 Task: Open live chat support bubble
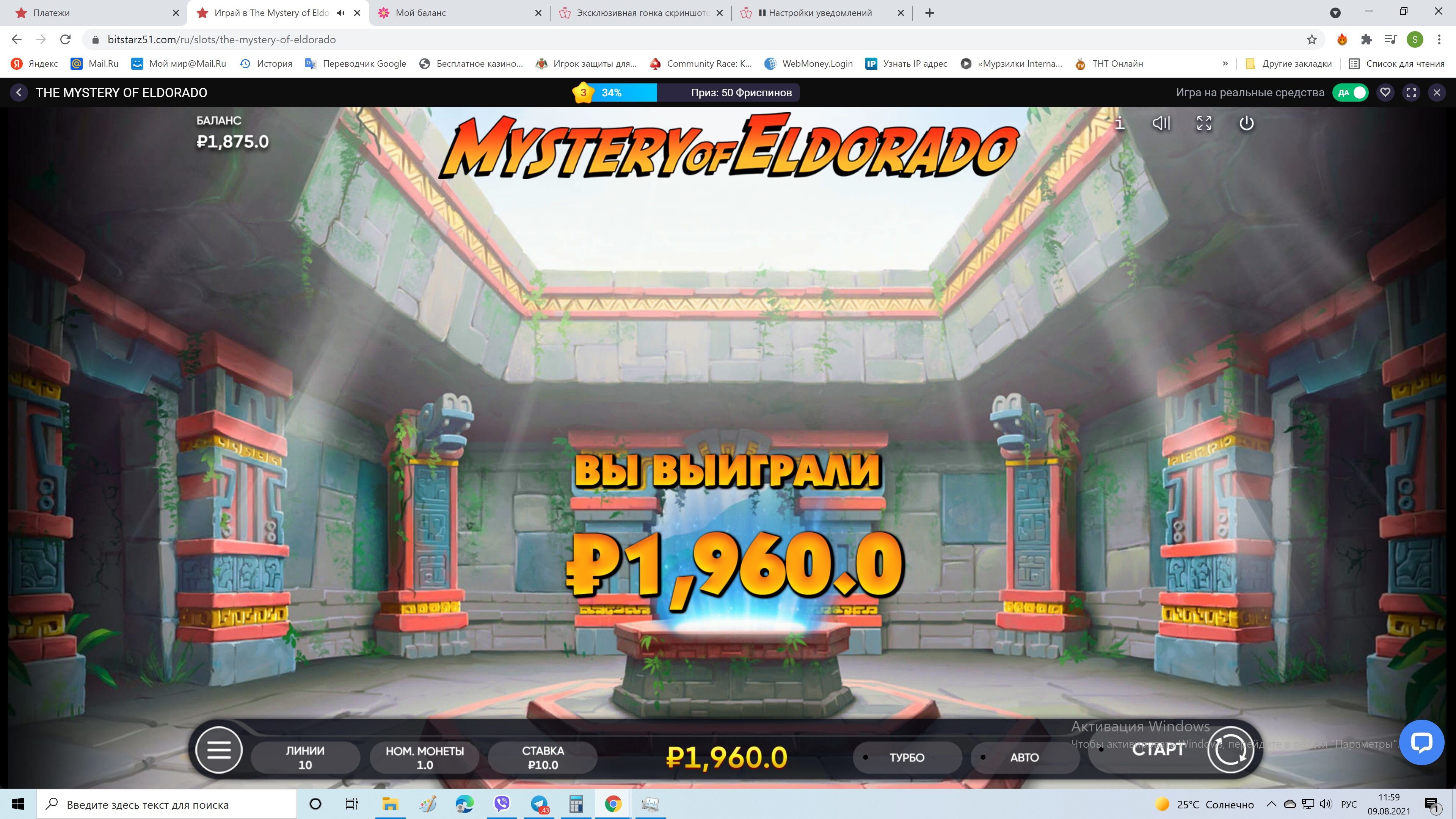click(x=1421, y=742)
